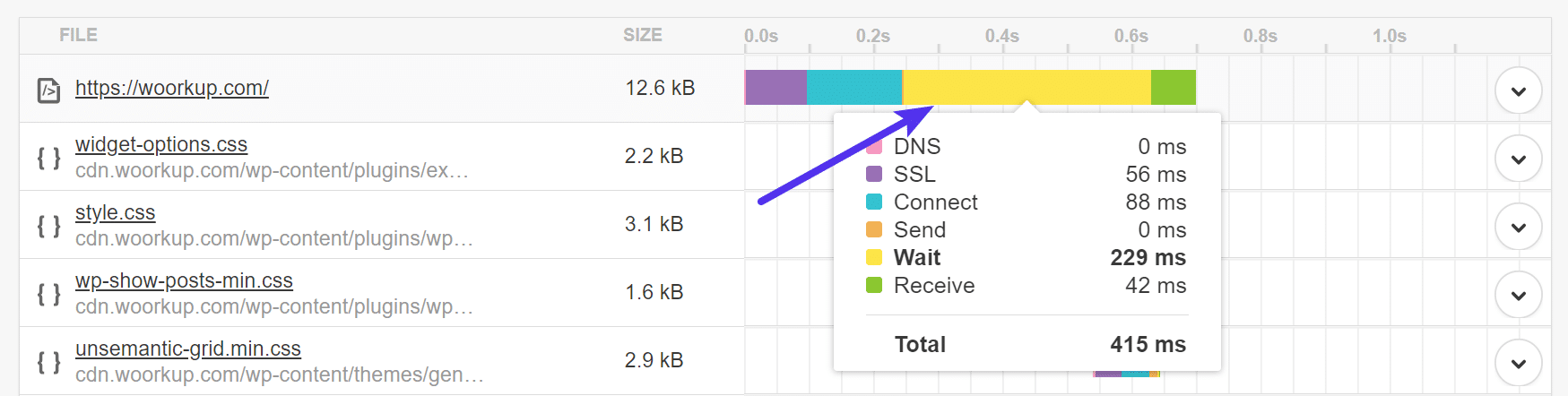Screen dimensions: 1568x396
Task: Click the yellow Wait segment of the timing bar
Action: click(x=1026, y=87)
